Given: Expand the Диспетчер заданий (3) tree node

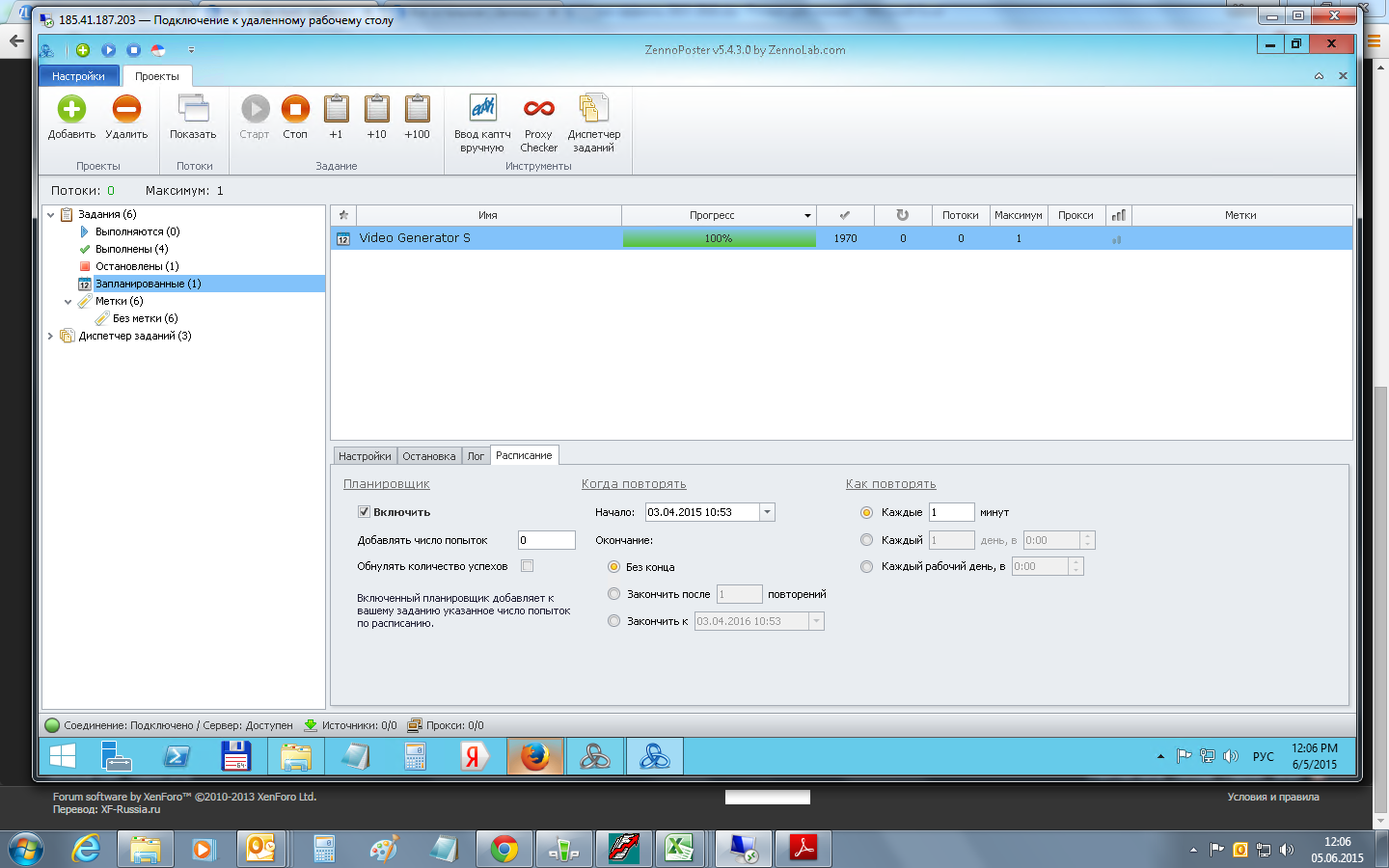Looking at the screenshot, I should 51,336.
